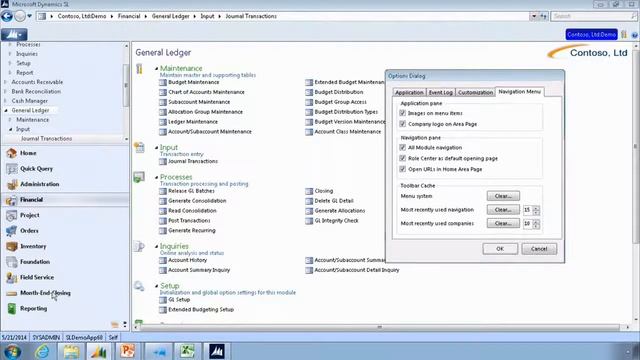Viewport: 640px width, 360px height.
Task: Click the Budget Maintenance screen icon
Action: (x=163, y=82)
